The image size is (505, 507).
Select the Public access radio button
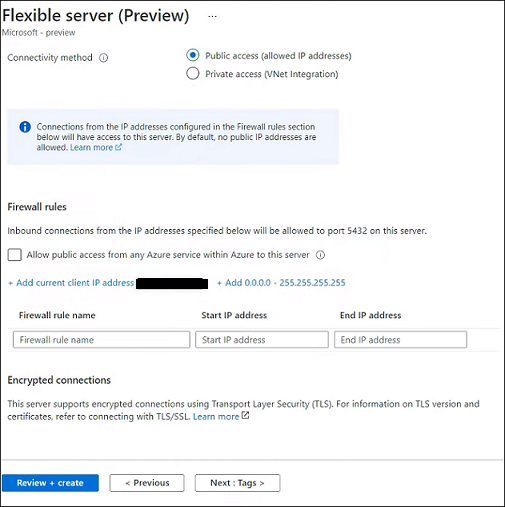(193, 55)
